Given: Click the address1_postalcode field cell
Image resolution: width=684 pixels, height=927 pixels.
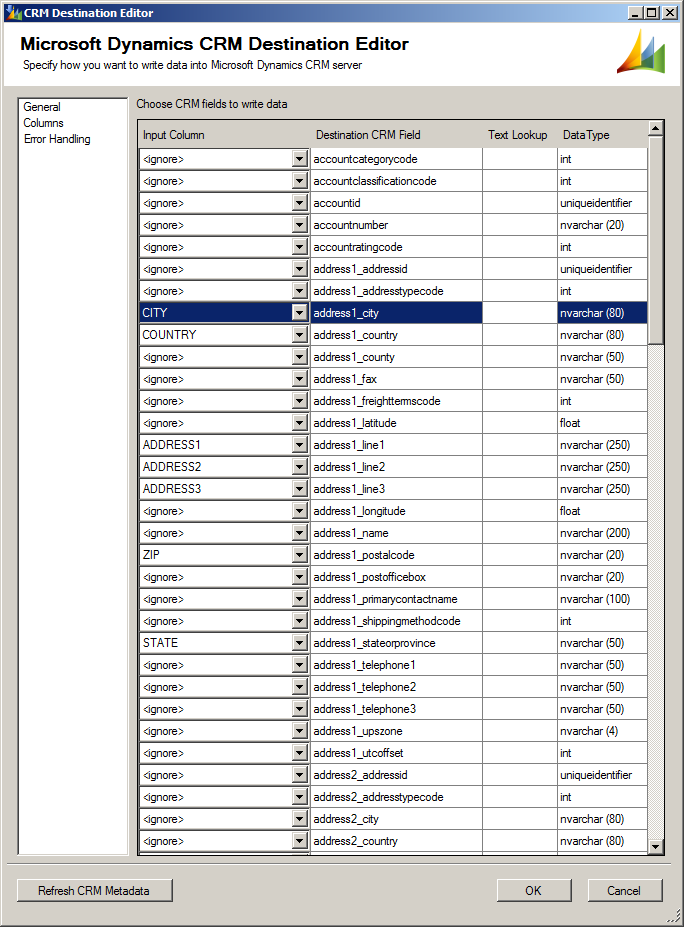Looking at the screenshot, I should 397,555.
